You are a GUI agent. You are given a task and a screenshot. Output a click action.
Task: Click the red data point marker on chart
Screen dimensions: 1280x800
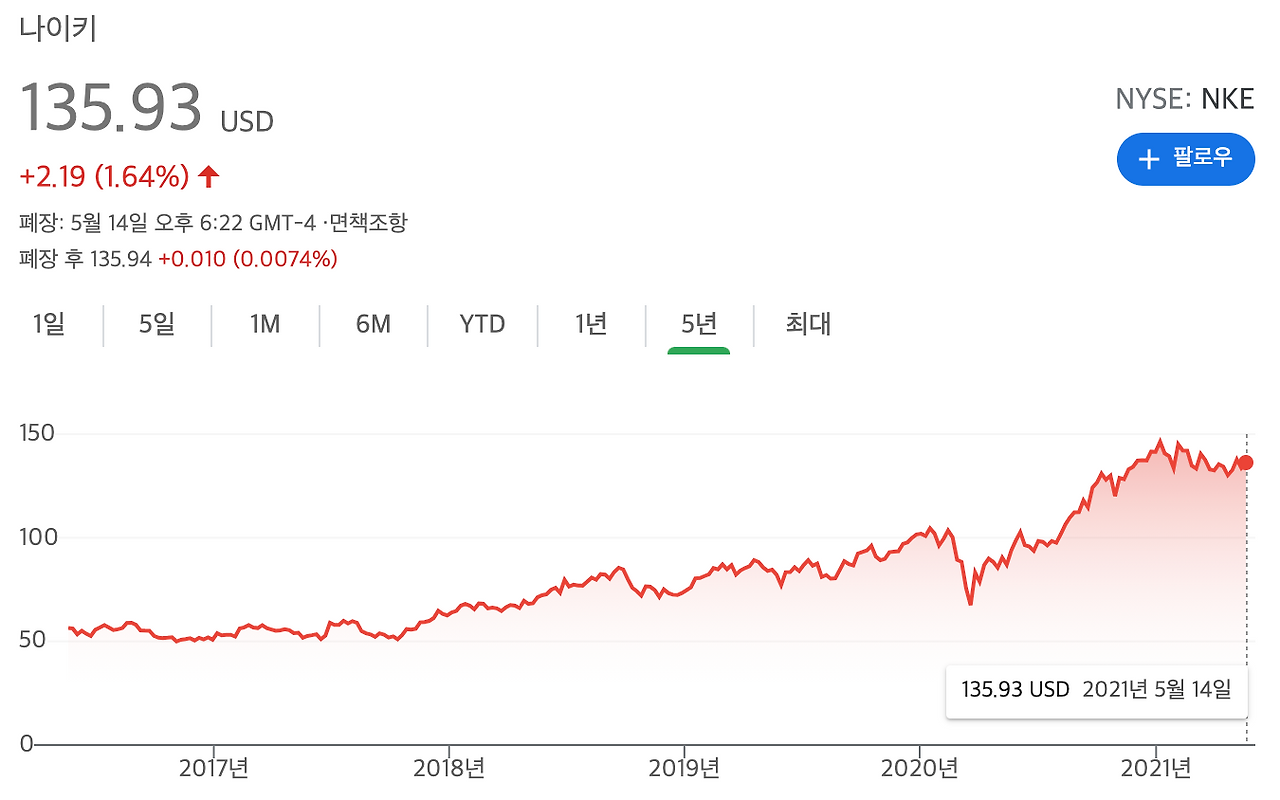[1246, 462]
